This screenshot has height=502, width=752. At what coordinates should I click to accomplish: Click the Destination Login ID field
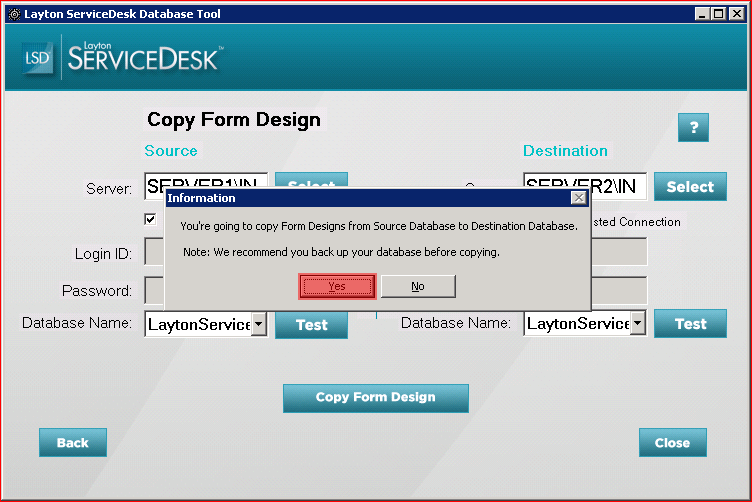tap(619, 252)
